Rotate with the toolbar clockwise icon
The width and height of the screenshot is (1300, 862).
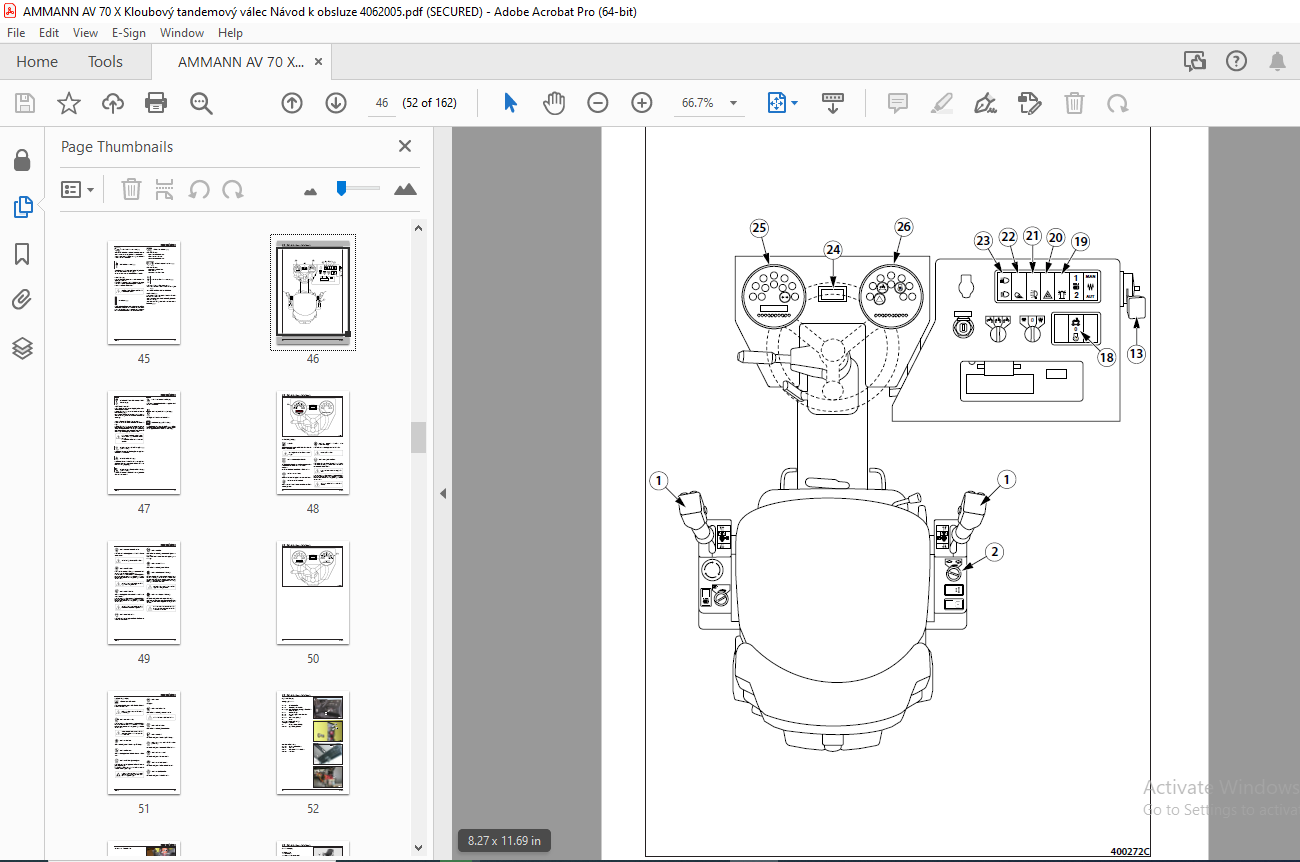pos(1117,103)
